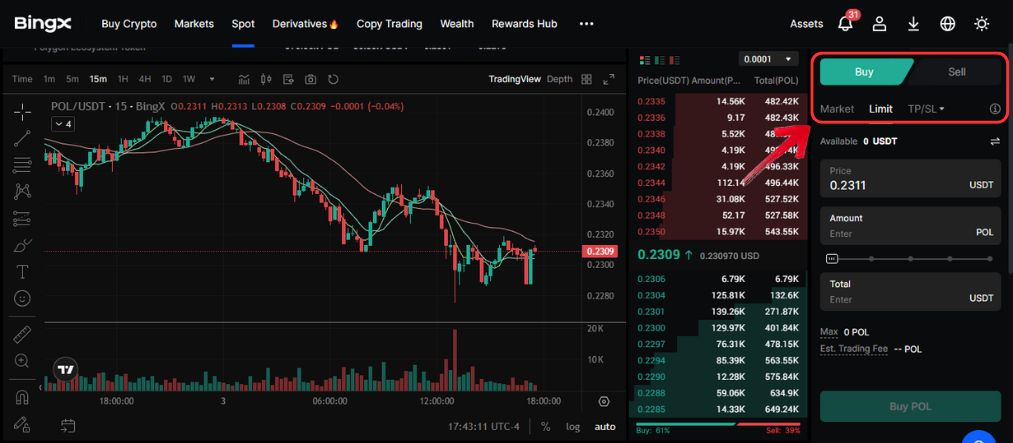Reset the chart with the refresh icon
Image resolution: width=1013 pixels, height=443 pixels.
coord(333,79)
